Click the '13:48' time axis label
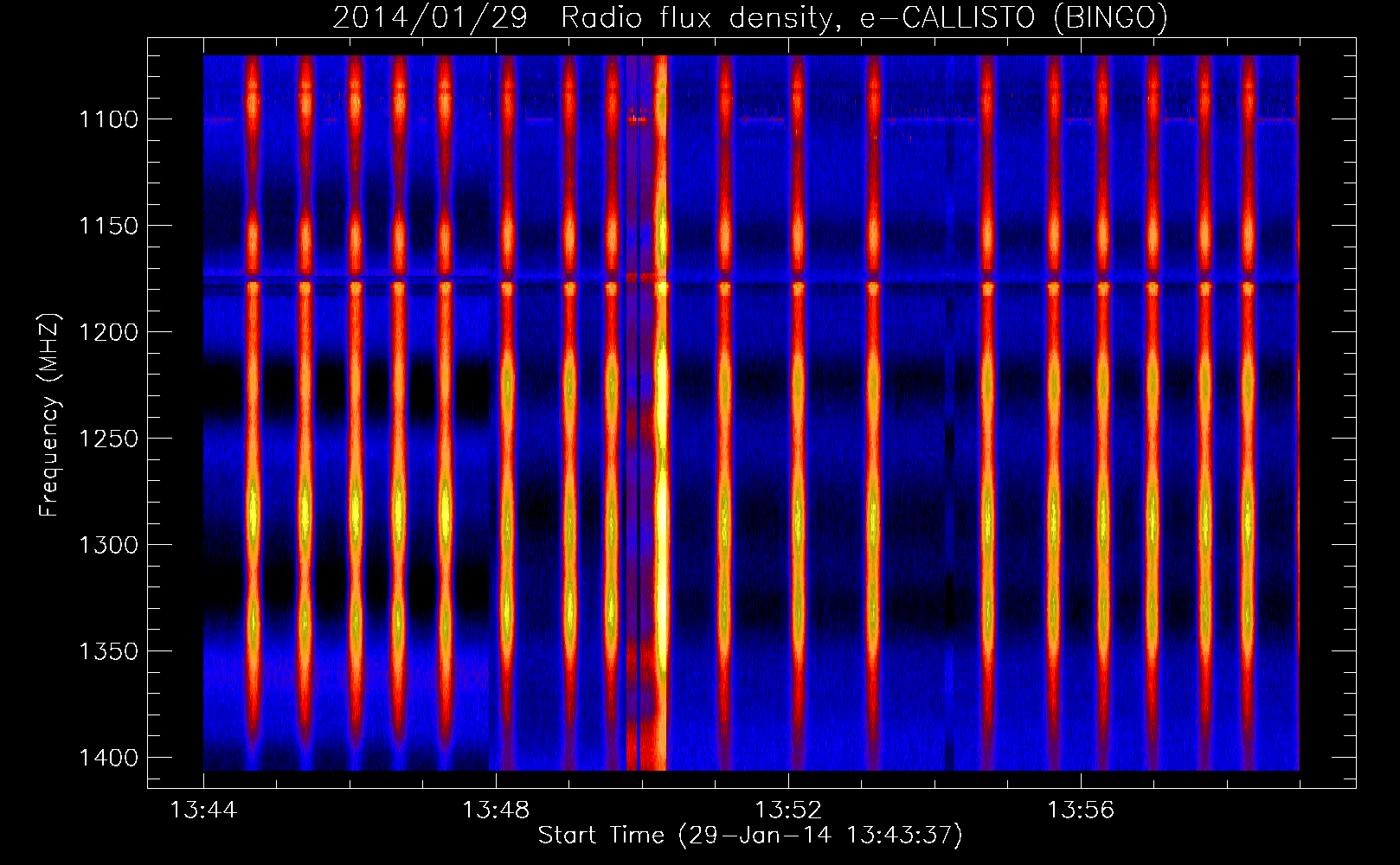 click(496, 811)
